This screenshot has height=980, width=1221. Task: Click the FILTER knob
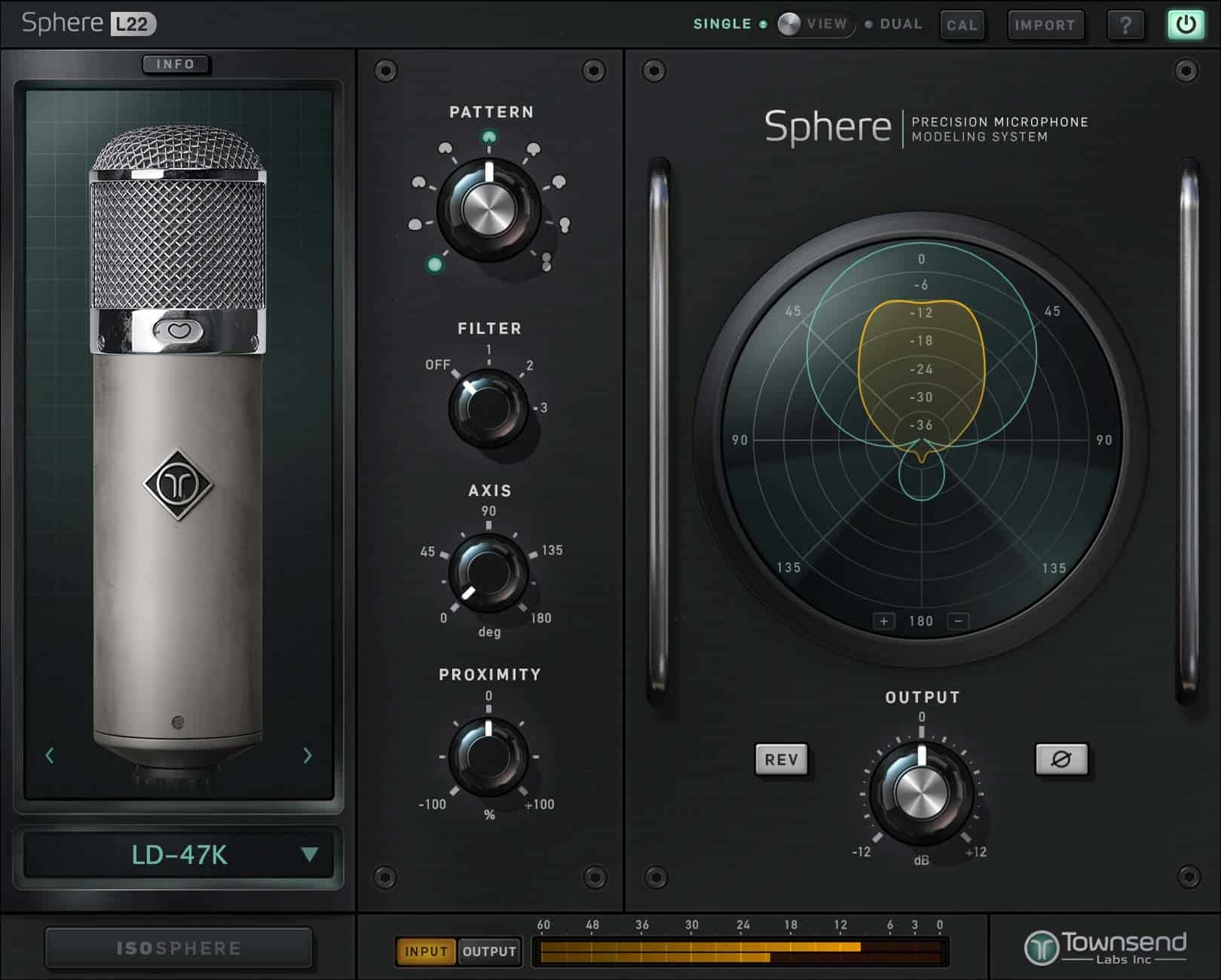[488, 408]
